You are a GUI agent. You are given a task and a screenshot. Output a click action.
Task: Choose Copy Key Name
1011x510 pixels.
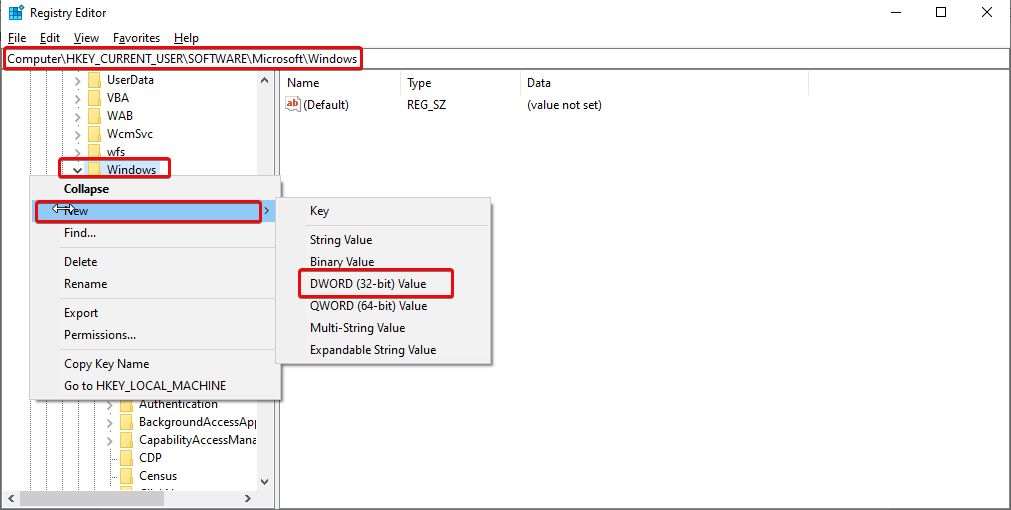(155, 364)
